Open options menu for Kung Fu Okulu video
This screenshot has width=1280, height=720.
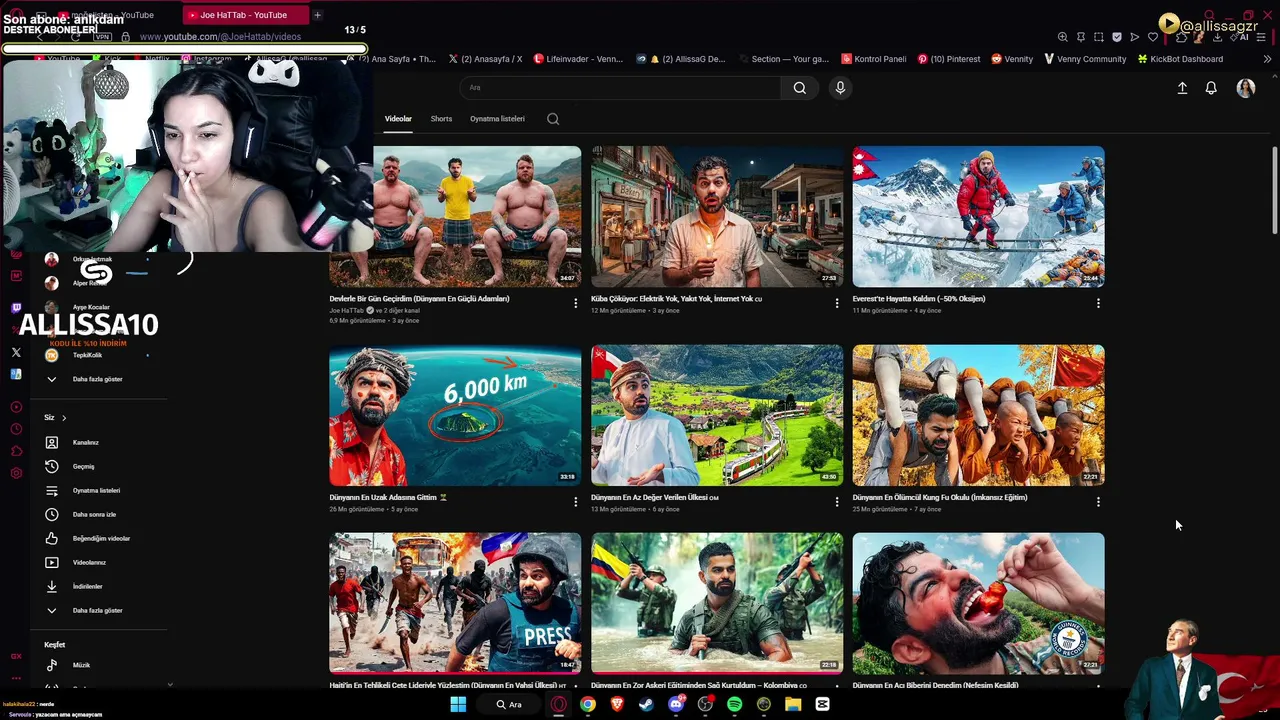point(1098,502)
